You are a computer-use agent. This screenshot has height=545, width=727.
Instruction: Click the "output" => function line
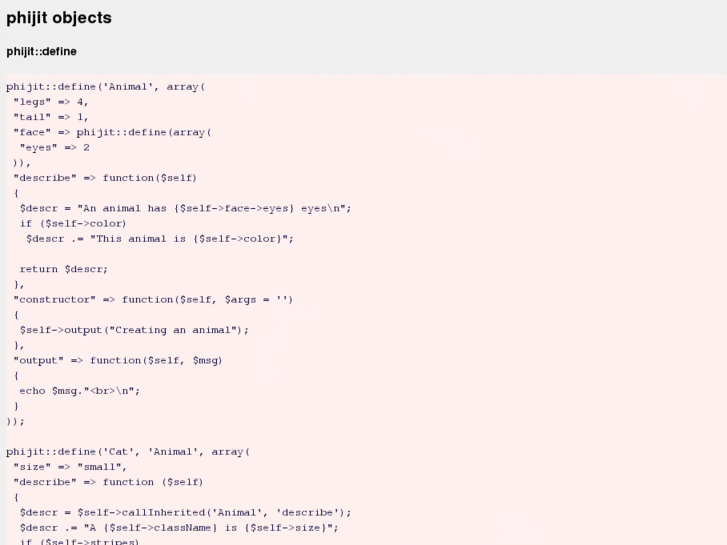[x=118, y=360]
